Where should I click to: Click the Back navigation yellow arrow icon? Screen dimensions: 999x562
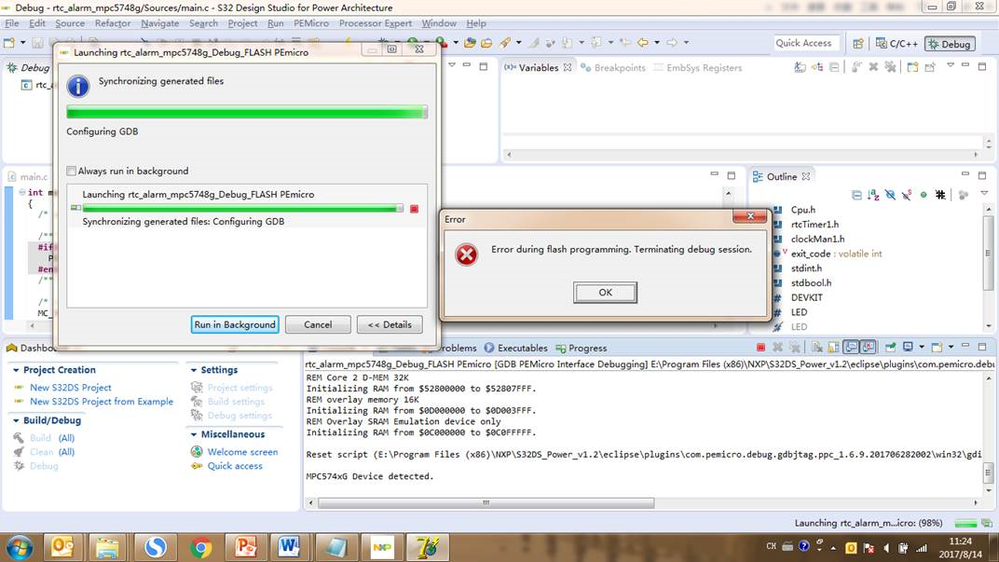click(x=643, y=43)
